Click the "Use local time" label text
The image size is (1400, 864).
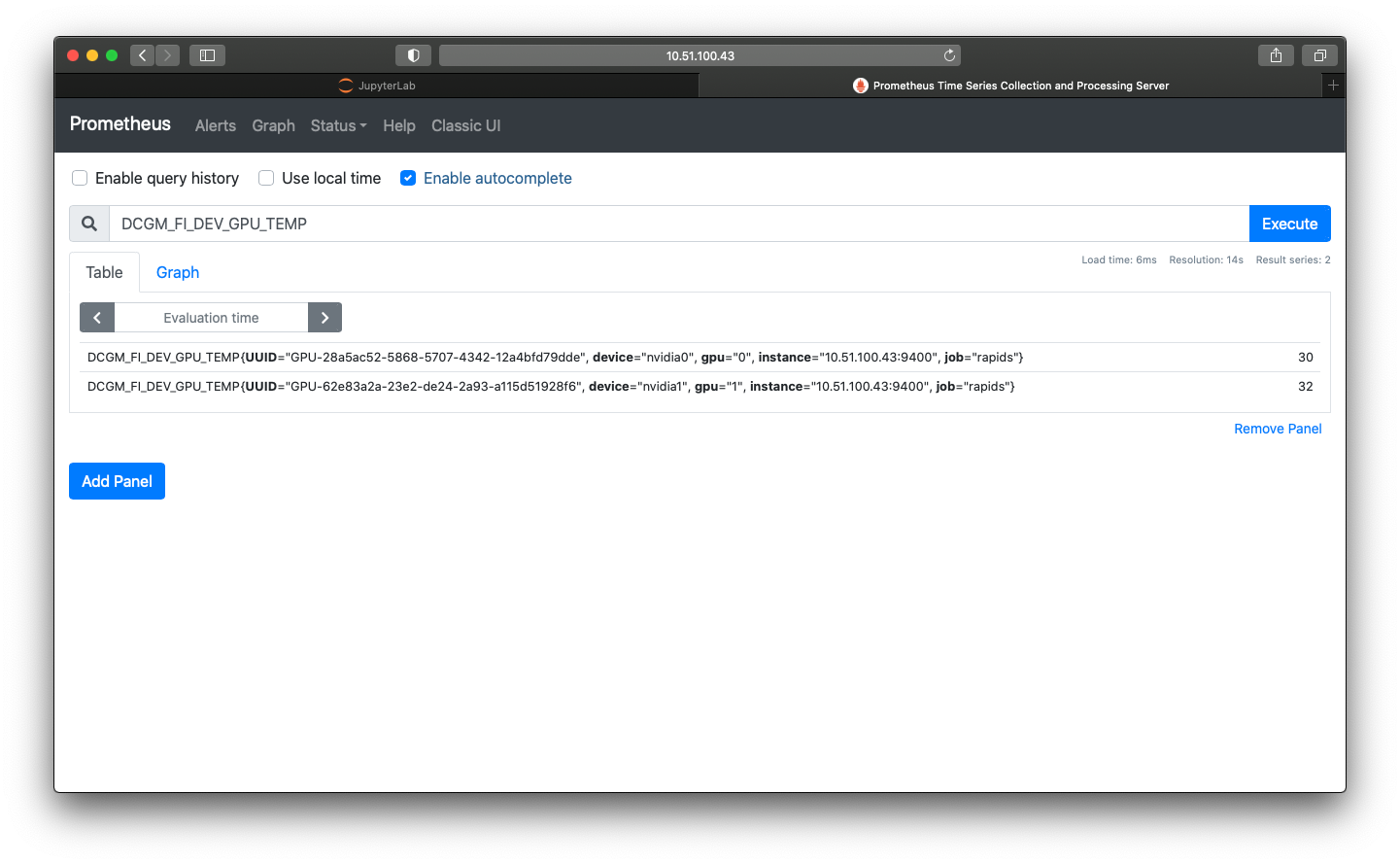tap(331, 178)
